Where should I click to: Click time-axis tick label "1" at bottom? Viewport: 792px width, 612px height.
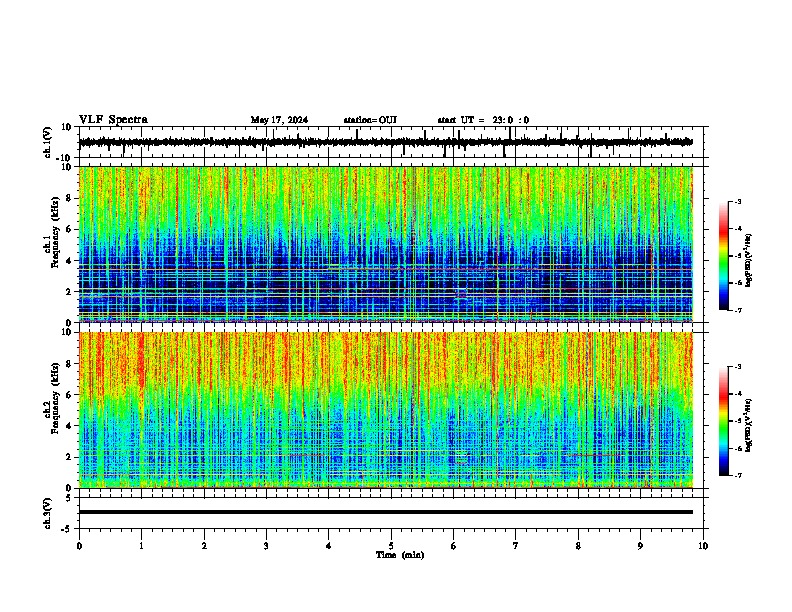click(141, 546)
